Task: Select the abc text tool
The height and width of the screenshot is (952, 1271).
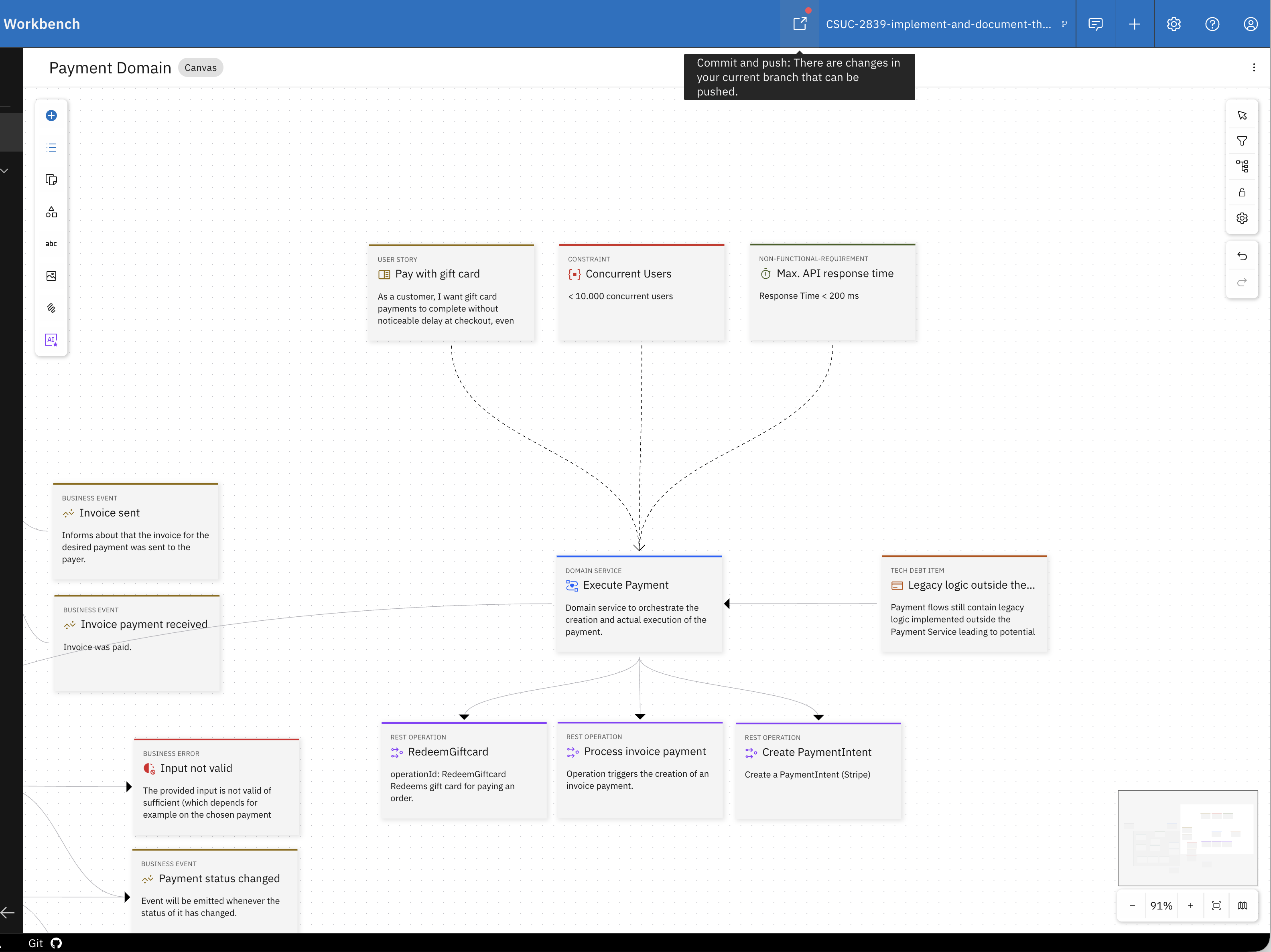Action: tap(51, 243)
